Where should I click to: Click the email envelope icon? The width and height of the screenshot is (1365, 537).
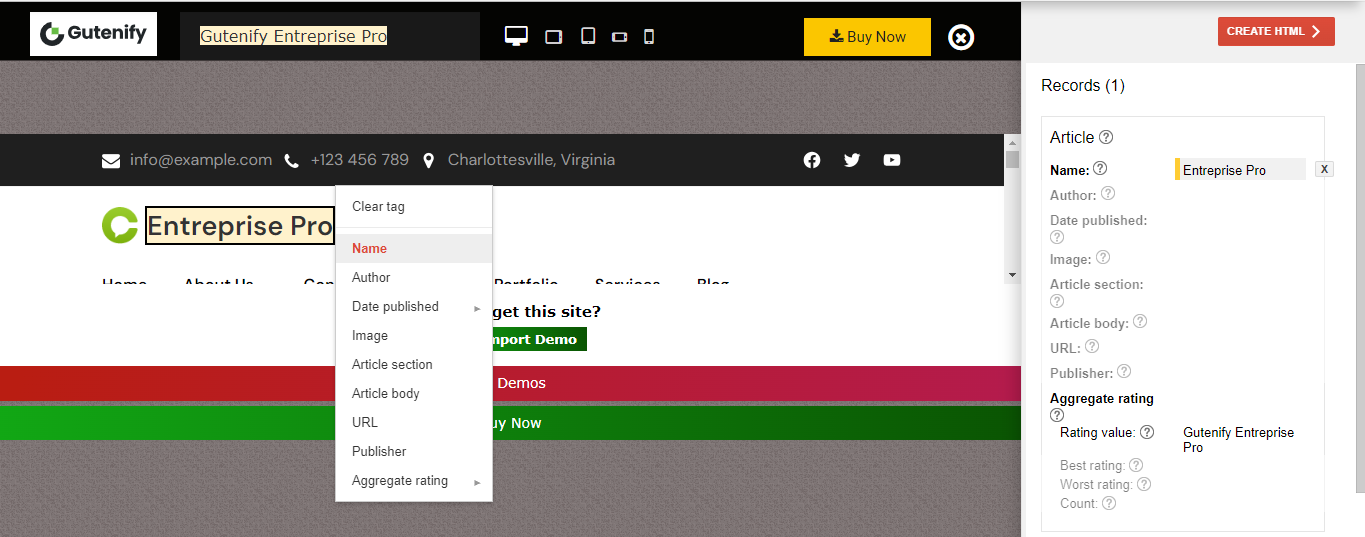tap(111, 160)
